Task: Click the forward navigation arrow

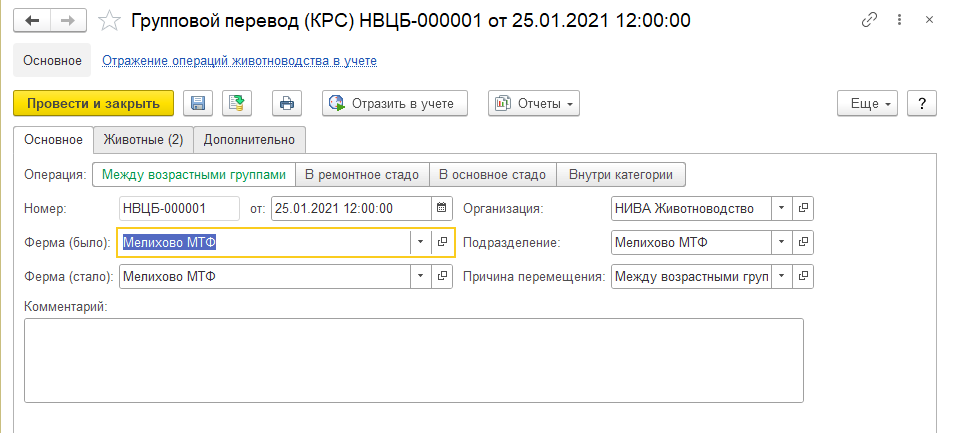Action: point(68,21)
